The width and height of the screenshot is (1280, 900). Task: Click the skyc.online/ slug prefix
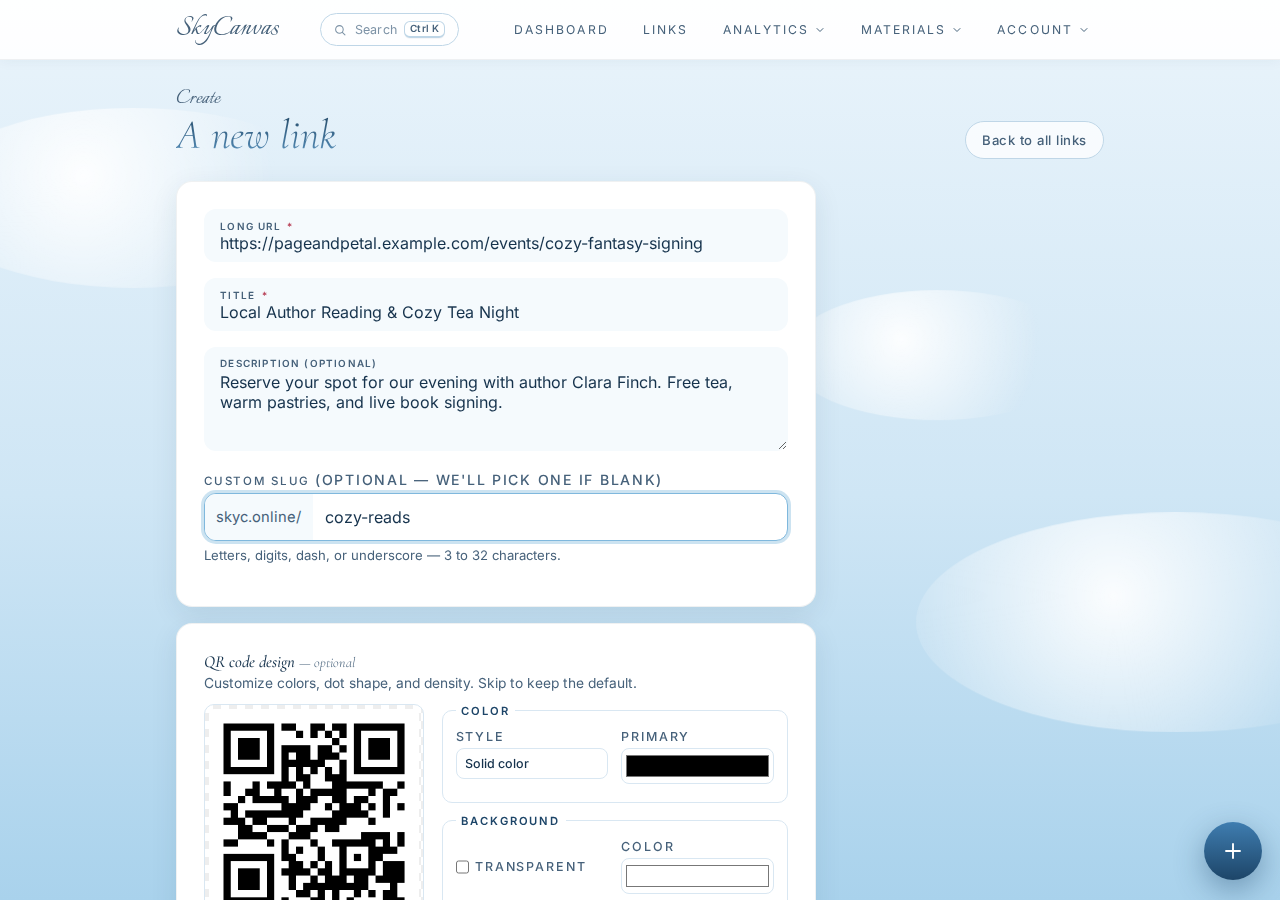point(259,517)
